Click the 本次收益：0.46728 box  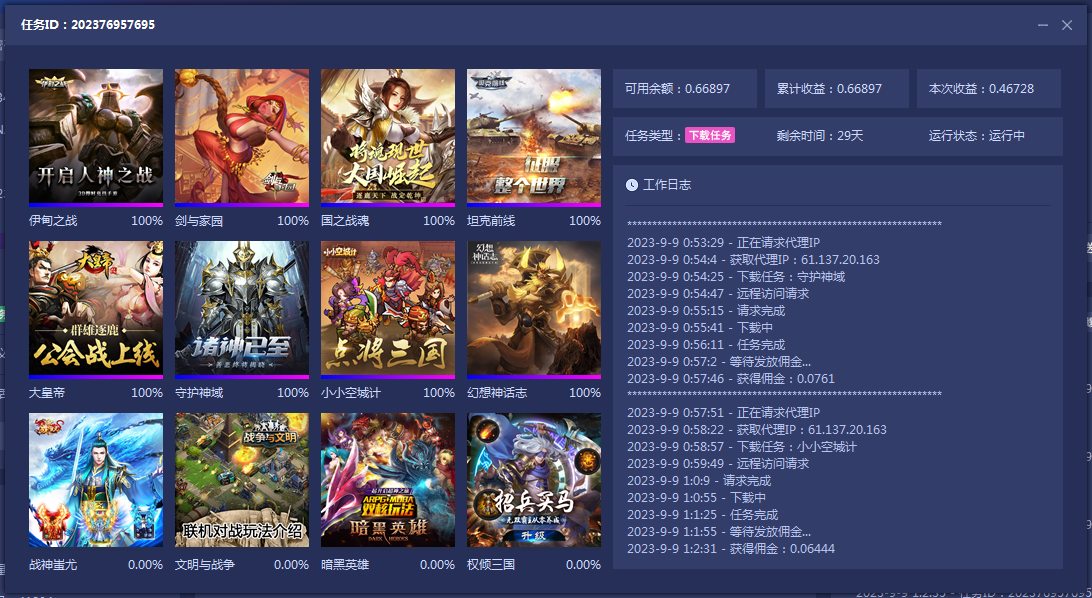click(989, 88)
